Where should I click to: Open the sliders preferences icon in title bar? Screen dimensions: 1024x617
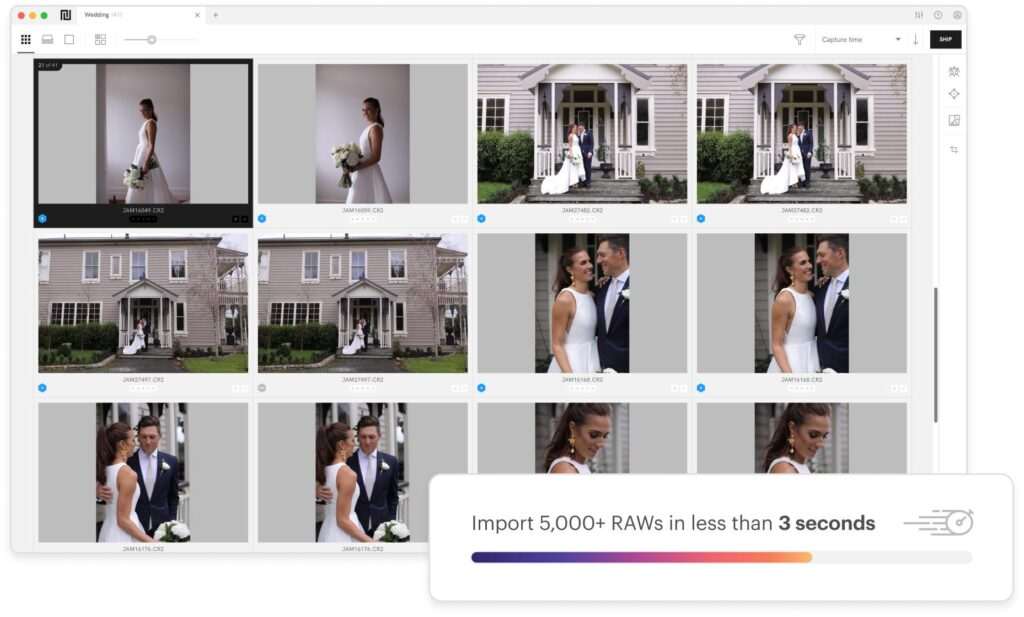(x=919, y=15)
